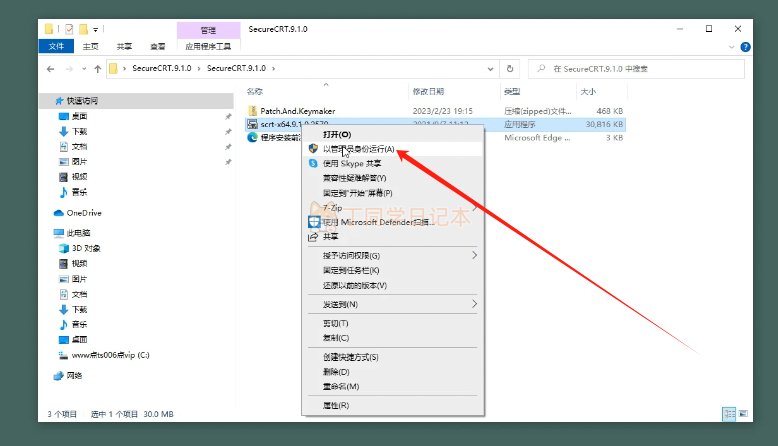Click the scrt-x64 installer file icon
Screen dimensions: 778x446
253,124
